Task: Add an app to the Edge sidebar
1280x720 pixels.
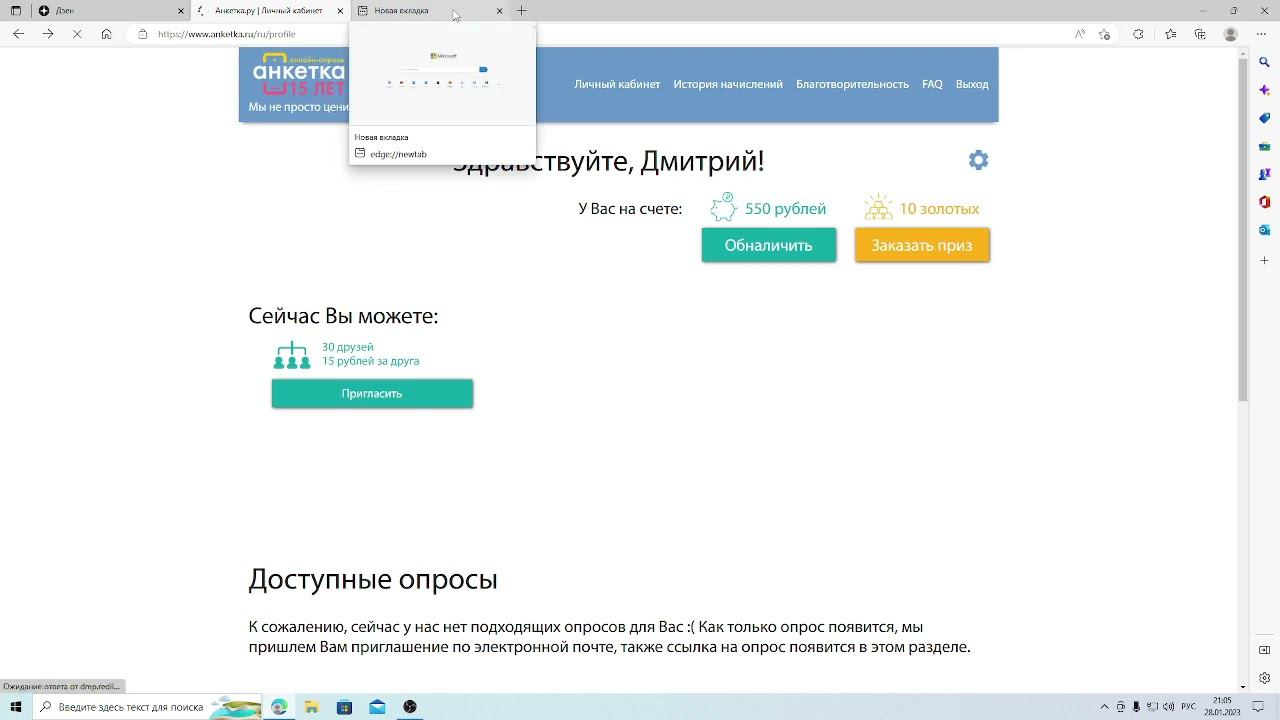Action: [x=1264, y=261]
